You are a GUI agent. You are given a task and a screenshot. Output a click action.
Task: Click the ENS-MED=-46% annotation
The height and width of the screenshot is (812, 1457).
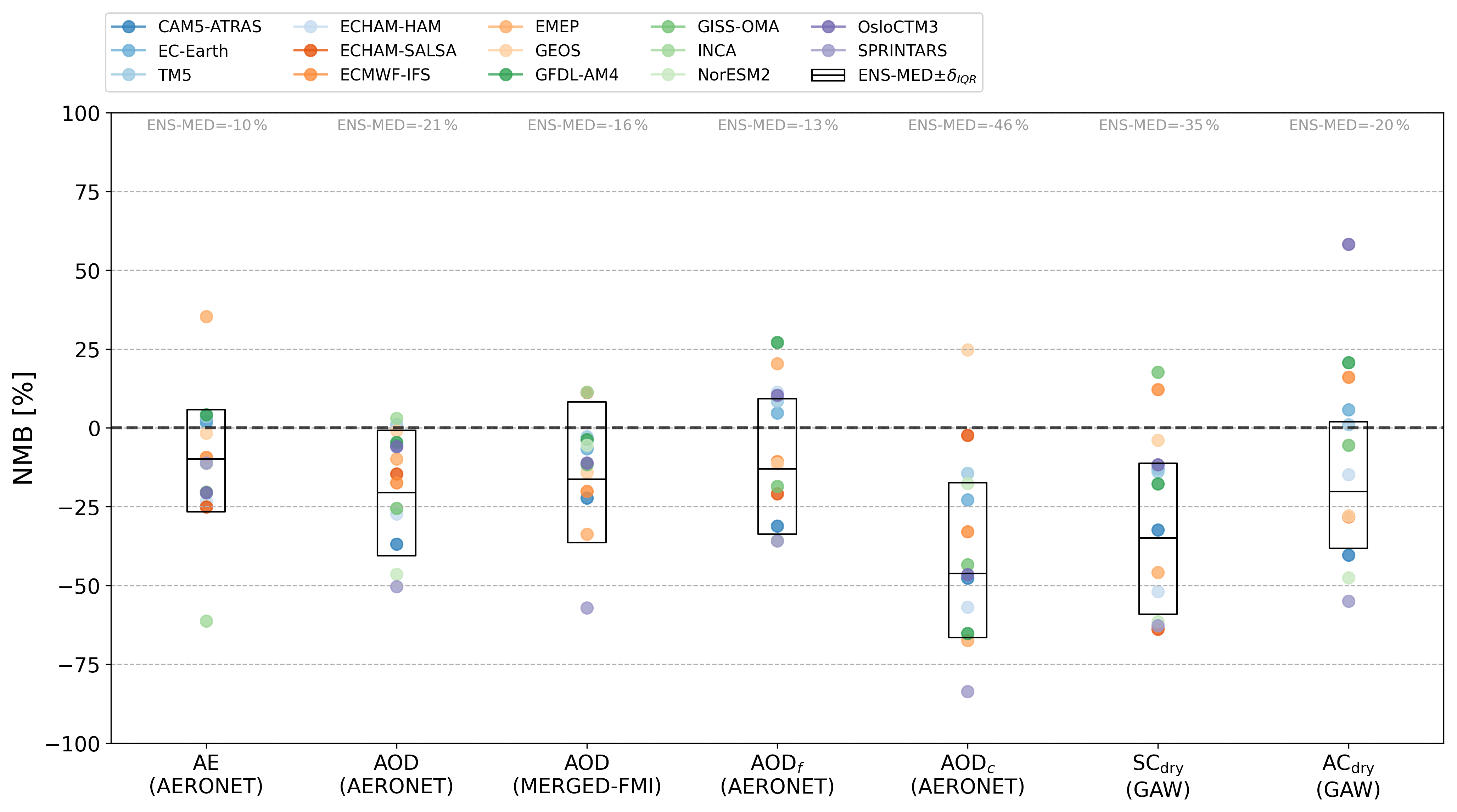coord(968,125)
